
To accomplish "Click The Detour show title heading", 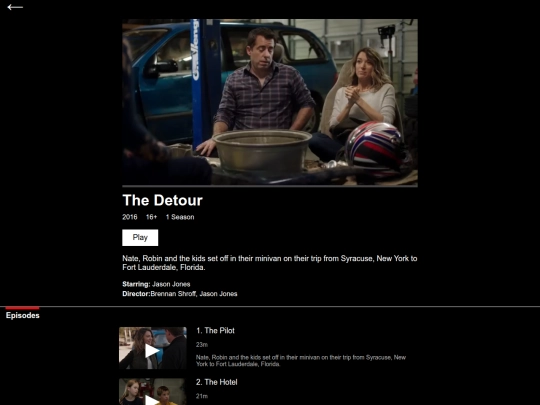I will coord(163,200).
